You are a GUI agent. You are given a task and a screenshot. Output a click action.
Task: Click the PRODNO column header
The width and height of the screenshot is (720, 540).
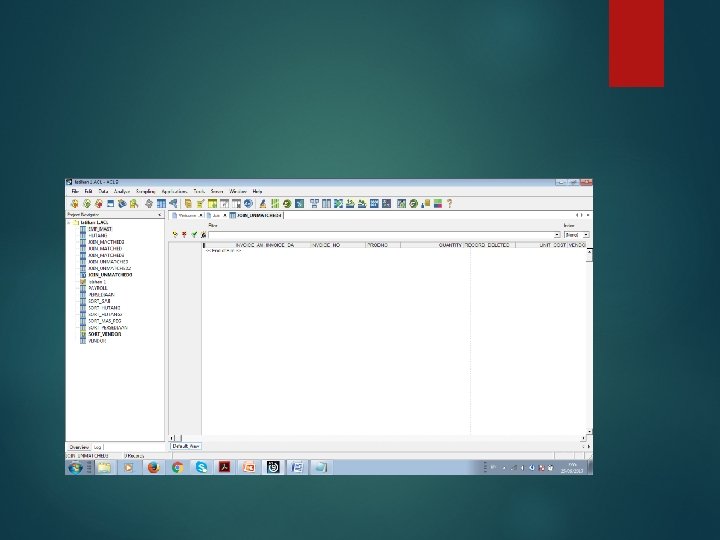tap(383, 245)
